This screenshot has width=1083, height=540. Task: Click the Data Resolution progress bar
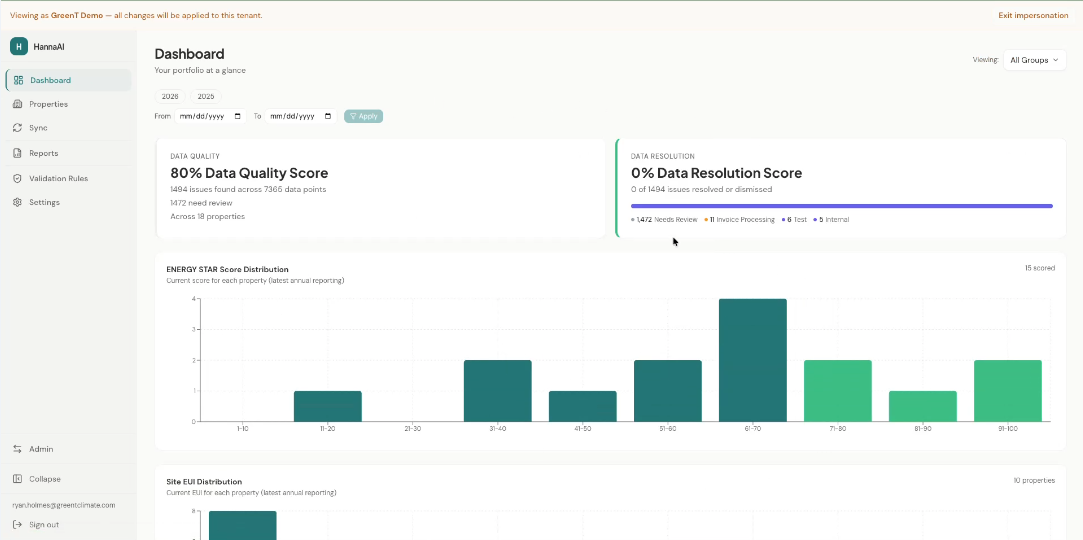click(x=841, y=206)
